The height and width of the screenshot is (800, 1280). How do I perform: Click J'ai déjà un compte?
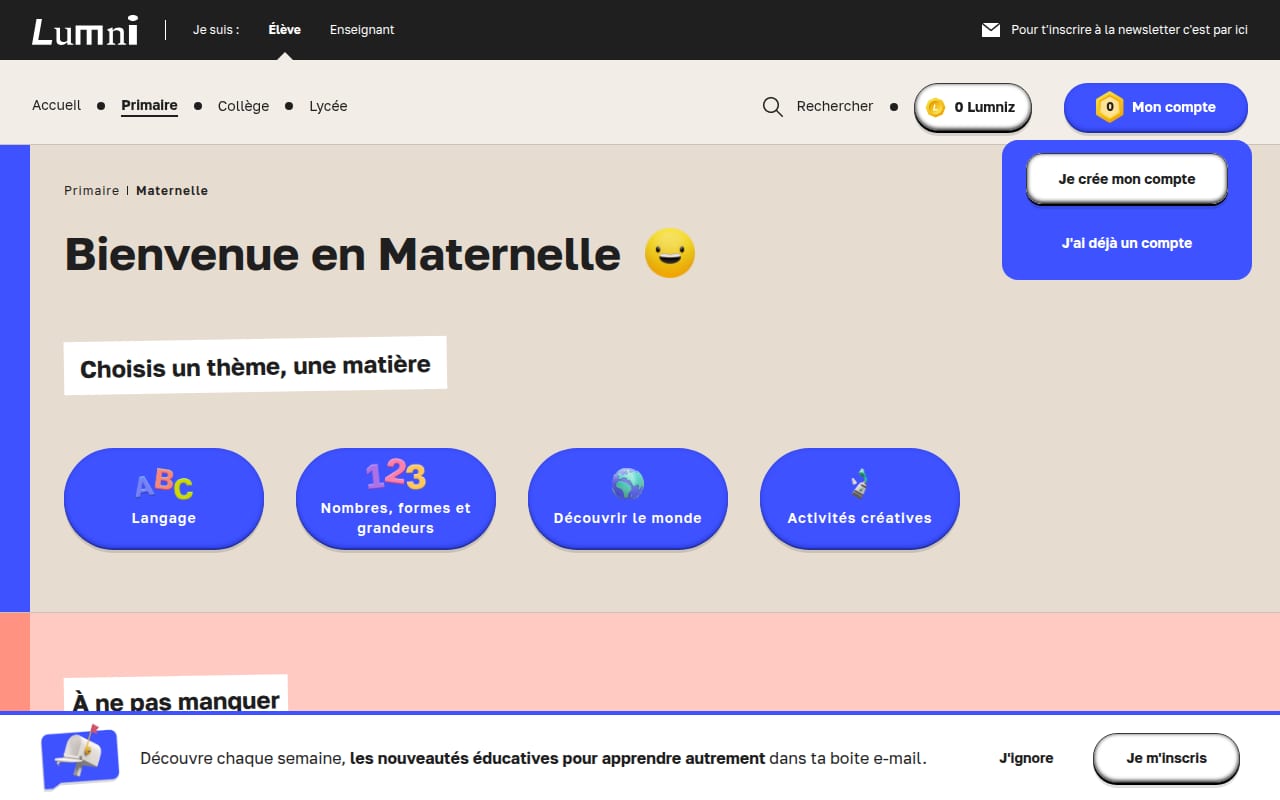coord(1127,243)
